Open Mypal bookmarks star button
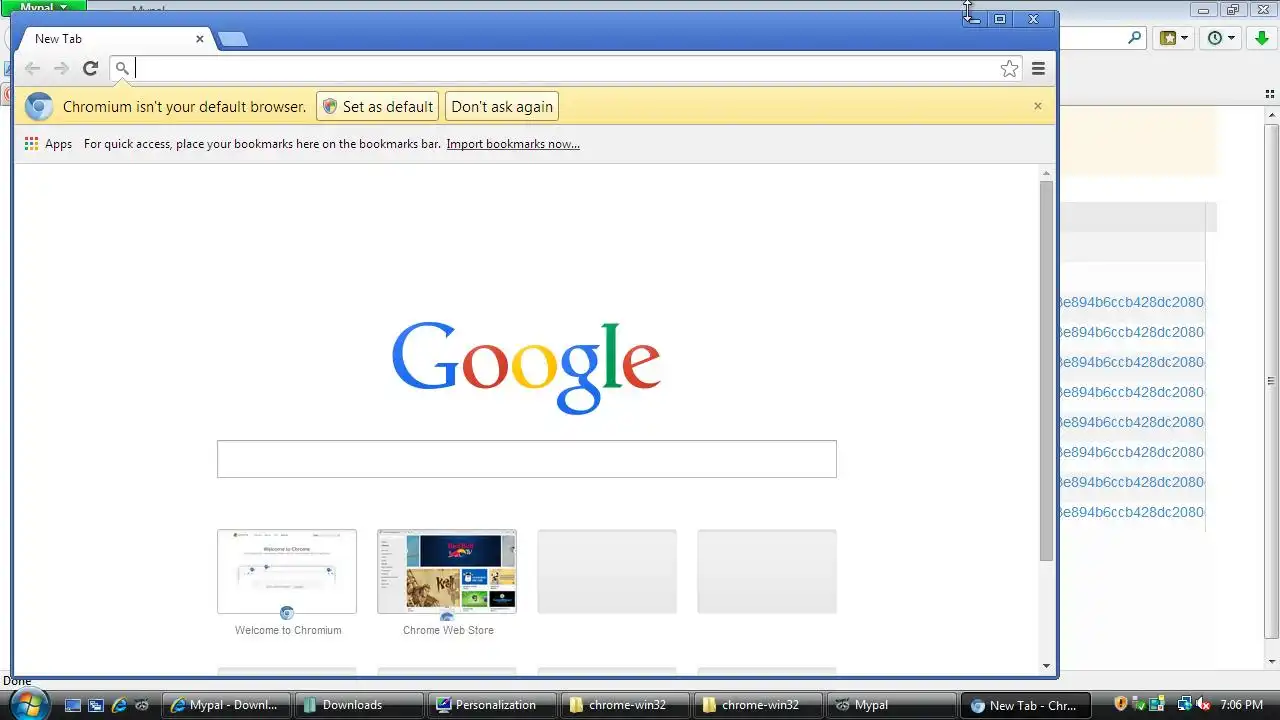The width and height of the screenshot is (1280, 720). point(1168,38)
